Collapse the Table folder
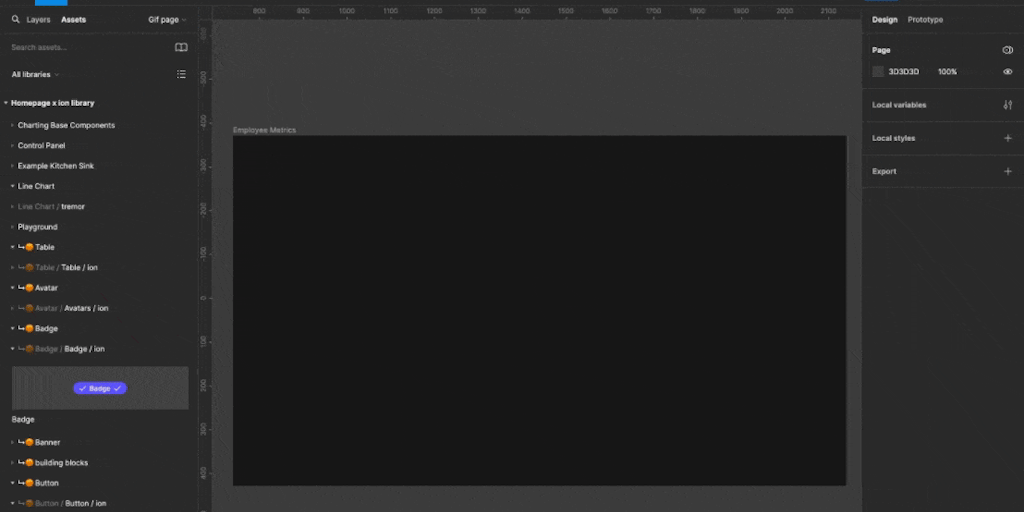This screenshot has width=1024, height=512. click(x=12, y=248)
